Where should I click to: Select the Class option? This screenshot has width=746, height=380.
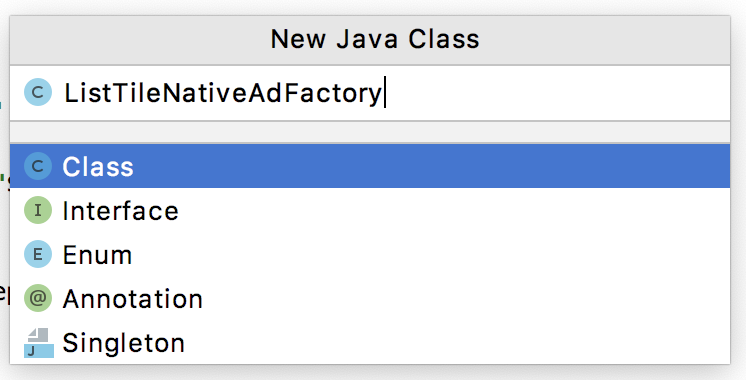pos(370,166)
